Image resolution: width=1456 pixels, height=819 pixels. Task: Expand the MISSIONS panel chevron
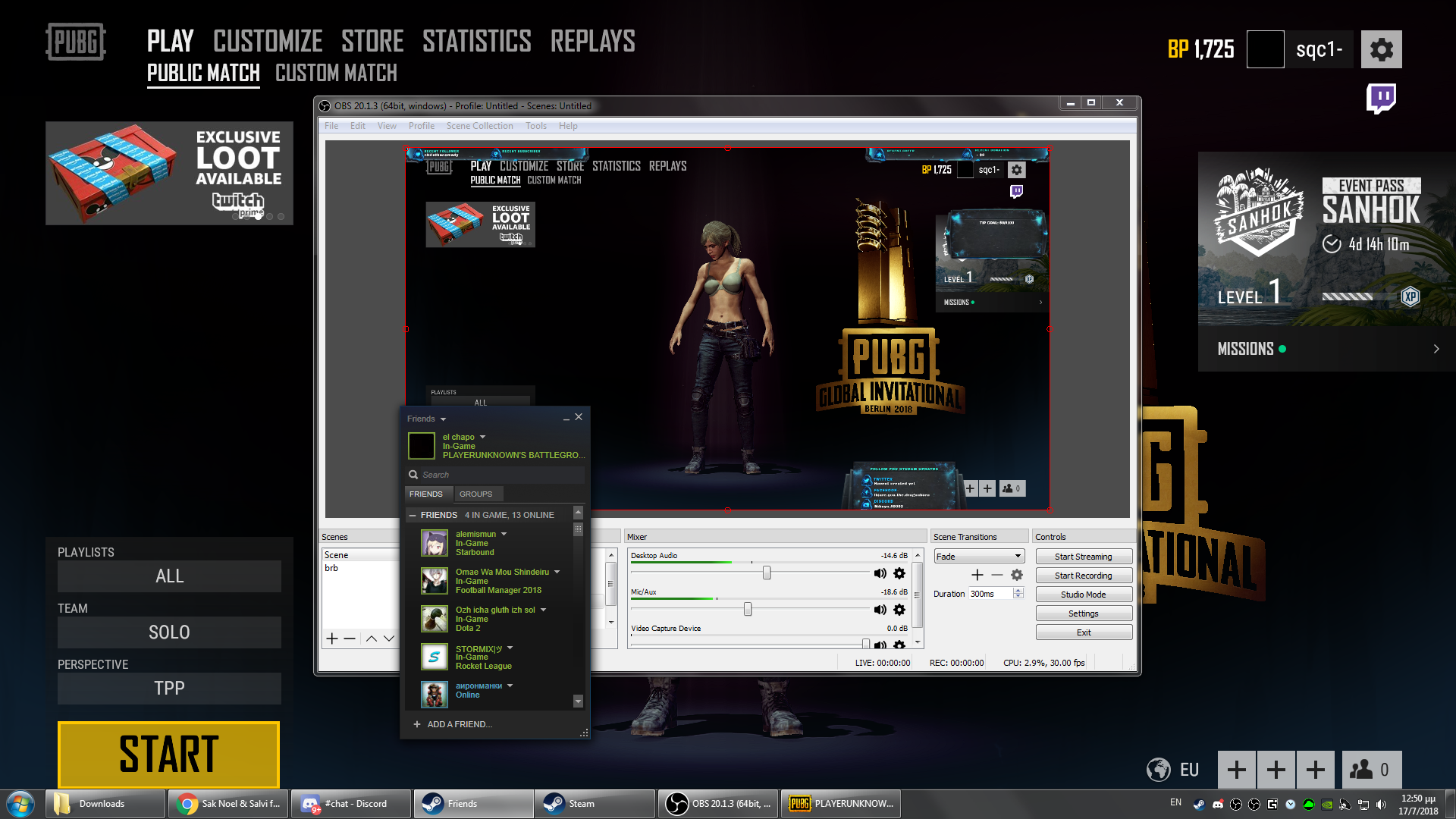[x=1436, y=349]
